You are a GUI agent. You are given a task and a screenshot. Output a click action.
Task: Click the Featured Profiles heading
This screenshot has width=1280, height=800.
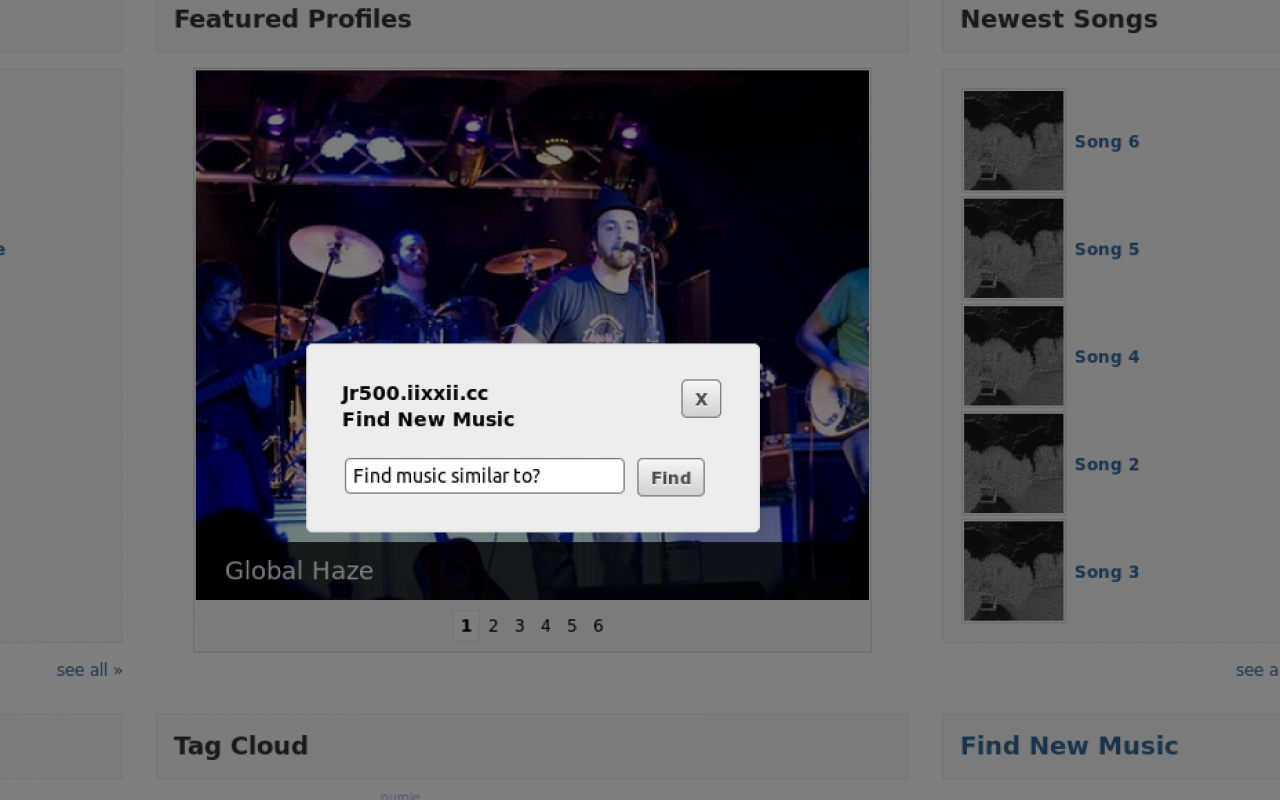293,19
